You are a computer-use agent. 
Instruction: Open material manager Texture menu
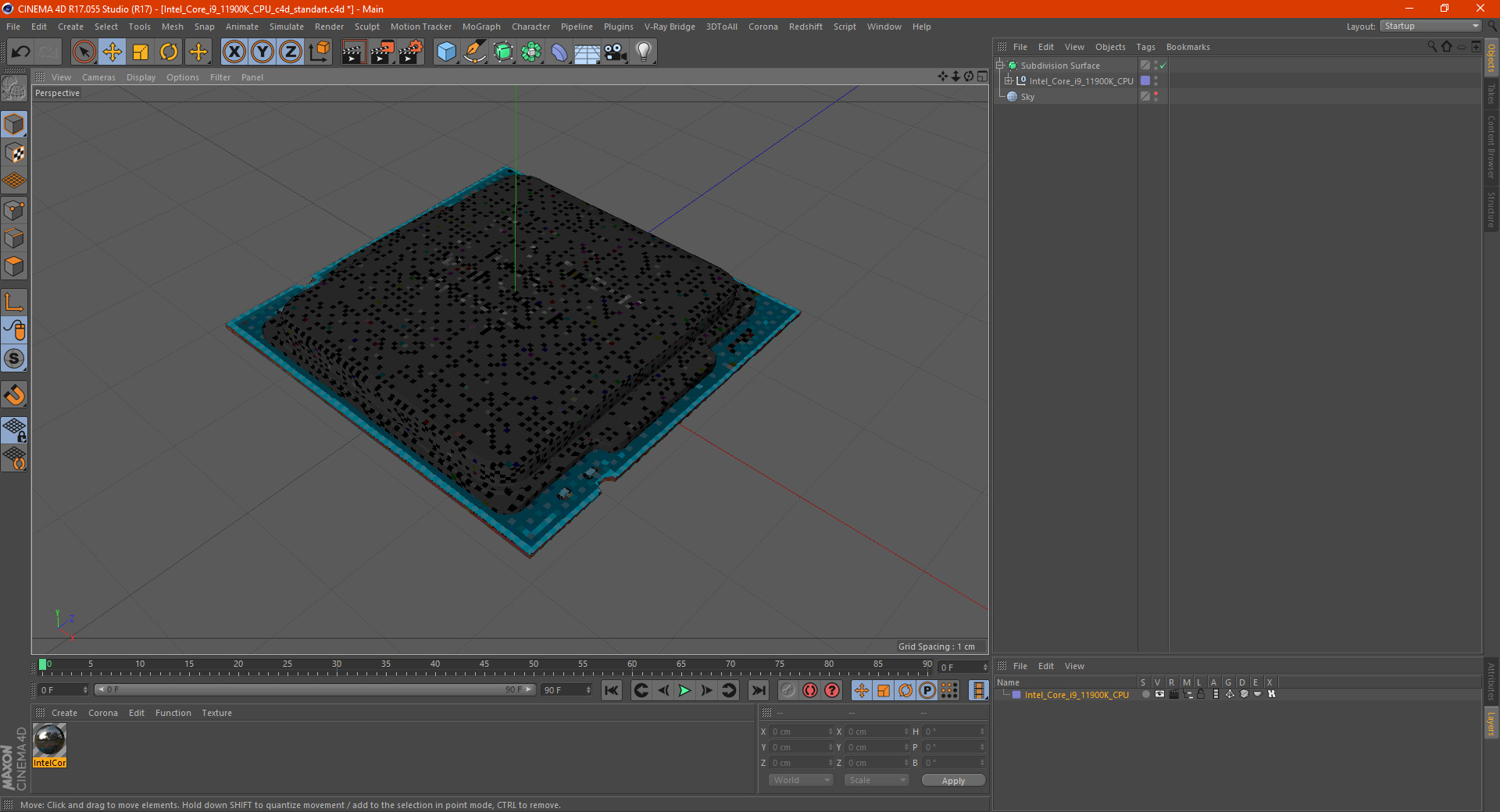pyautogui.click(x=216, y=713)
